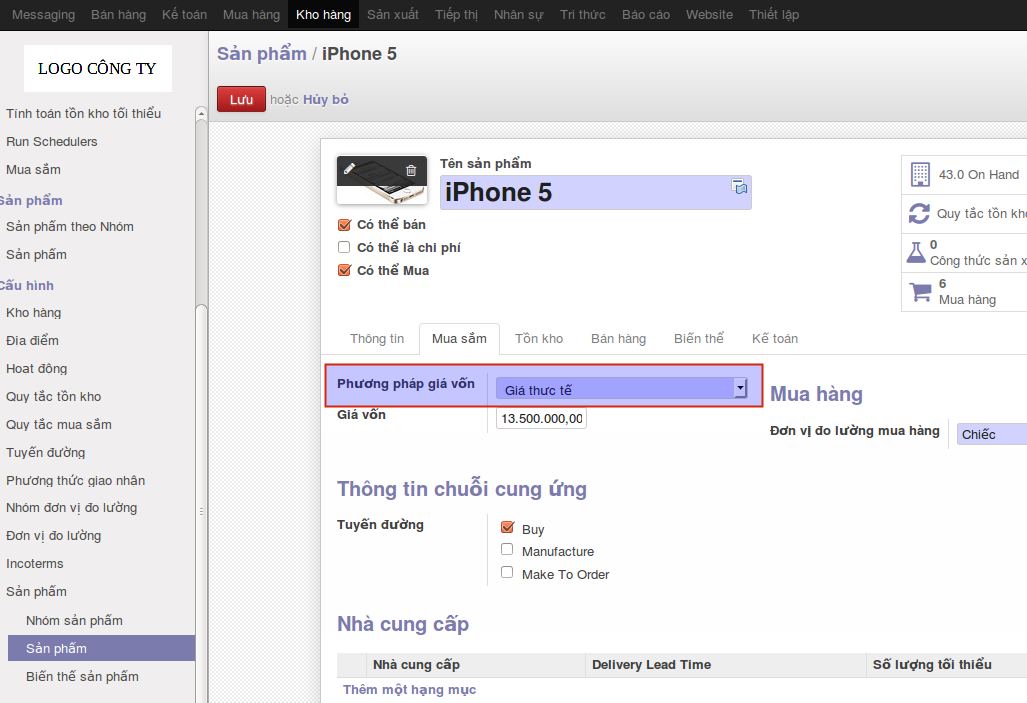
Task: Click the iPhone product image thumbnail
Action: [382, 180]
